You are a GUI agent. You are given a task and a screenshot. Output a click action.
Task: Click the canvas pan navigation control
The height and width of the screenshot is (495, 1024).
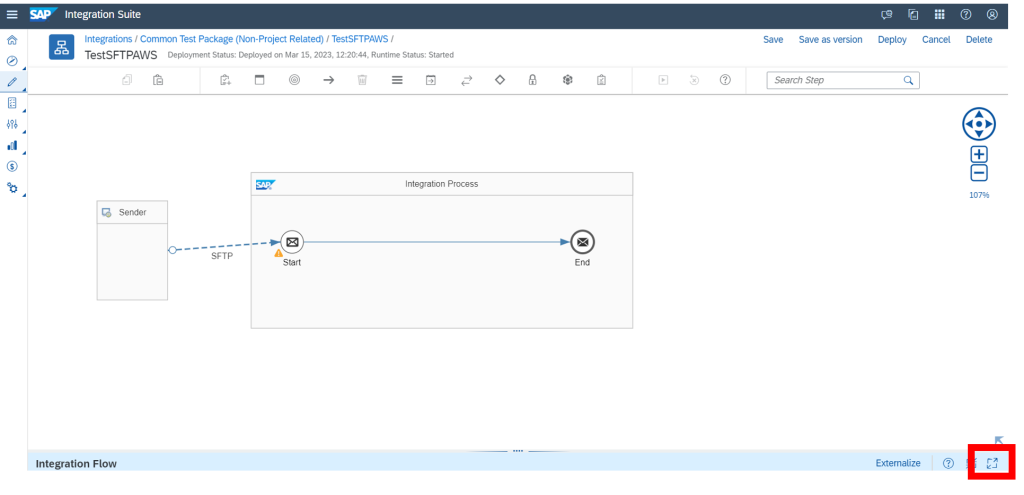(x=978, y=123)
